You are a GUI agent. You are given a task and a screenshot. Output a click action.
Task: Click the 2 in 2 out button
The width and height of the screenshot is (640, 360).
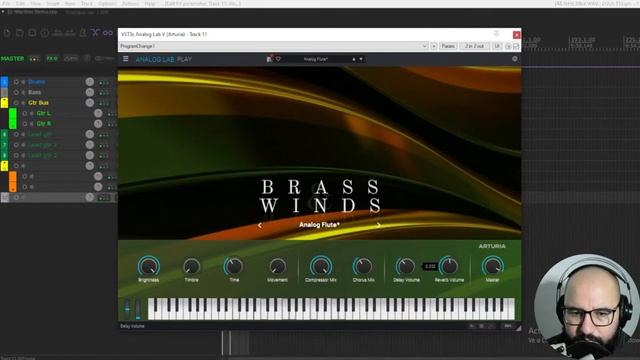pyautogui.click(x=474, y=46)
